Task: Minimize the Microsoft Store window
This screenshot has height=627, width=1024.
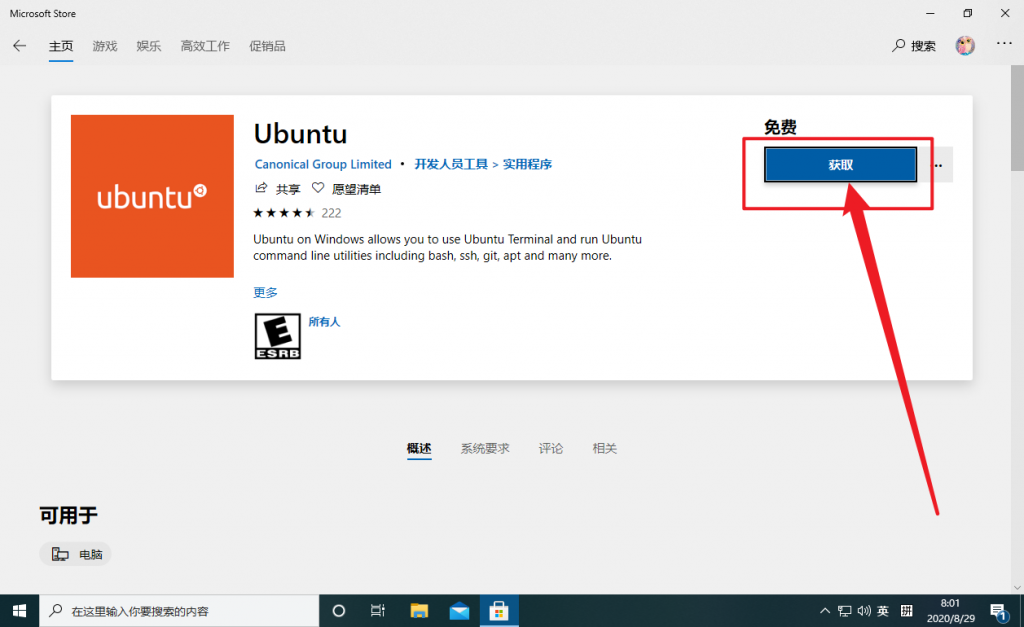Action: tap(930, 13)
